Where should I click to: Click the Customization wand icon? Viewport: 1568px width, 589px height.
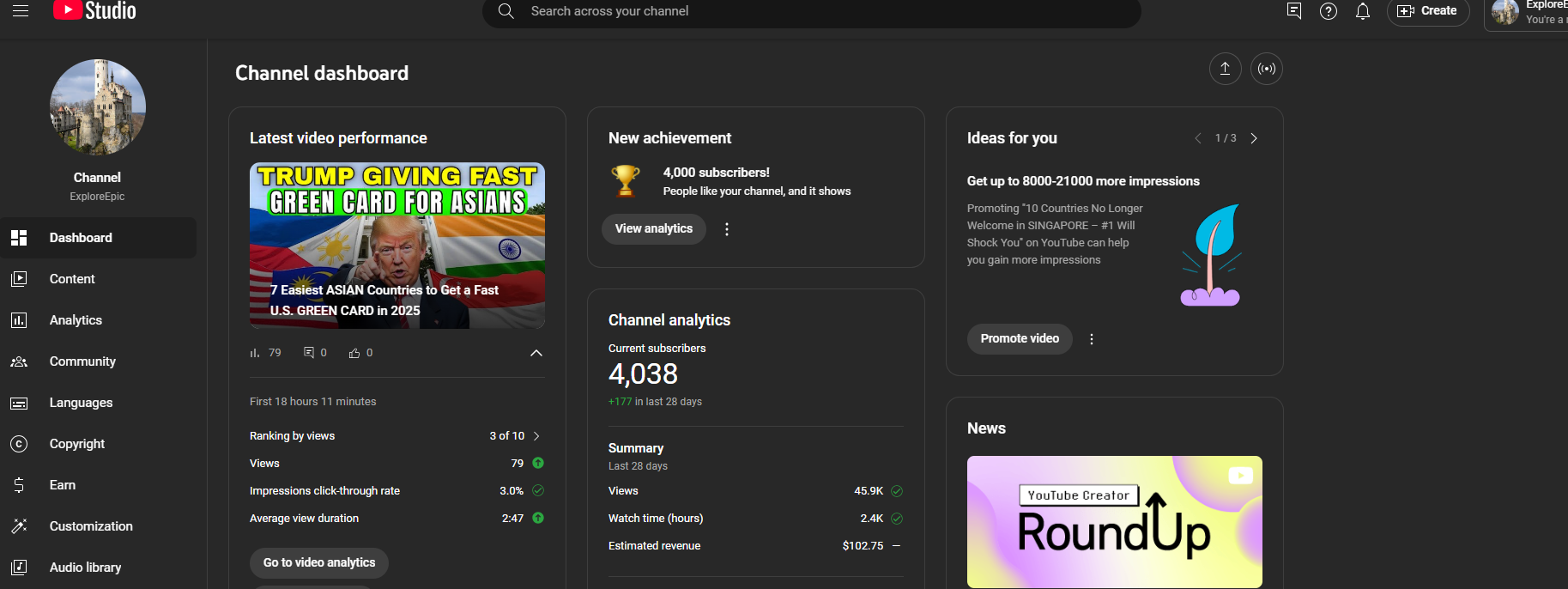19,526
